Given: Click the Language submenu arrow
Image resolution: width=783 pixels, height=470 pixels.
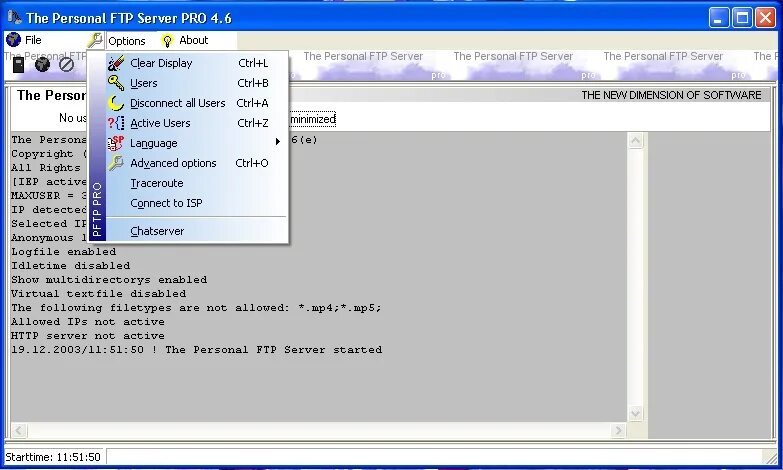Looking at the screenshot, I should click(278, 142).
